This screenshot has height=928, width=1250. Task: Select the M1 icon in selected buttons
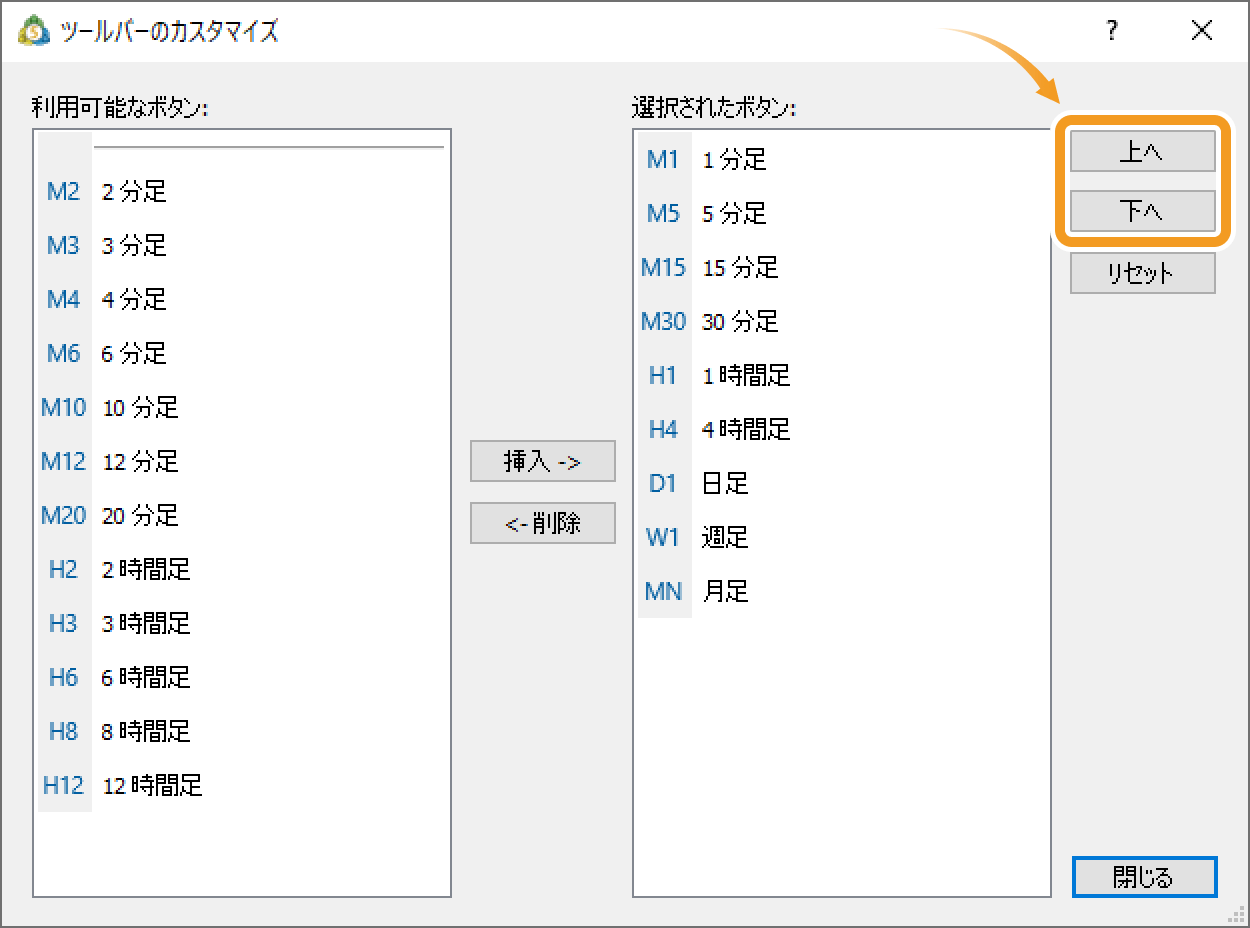pyautogui.click(x=663, y=160)
